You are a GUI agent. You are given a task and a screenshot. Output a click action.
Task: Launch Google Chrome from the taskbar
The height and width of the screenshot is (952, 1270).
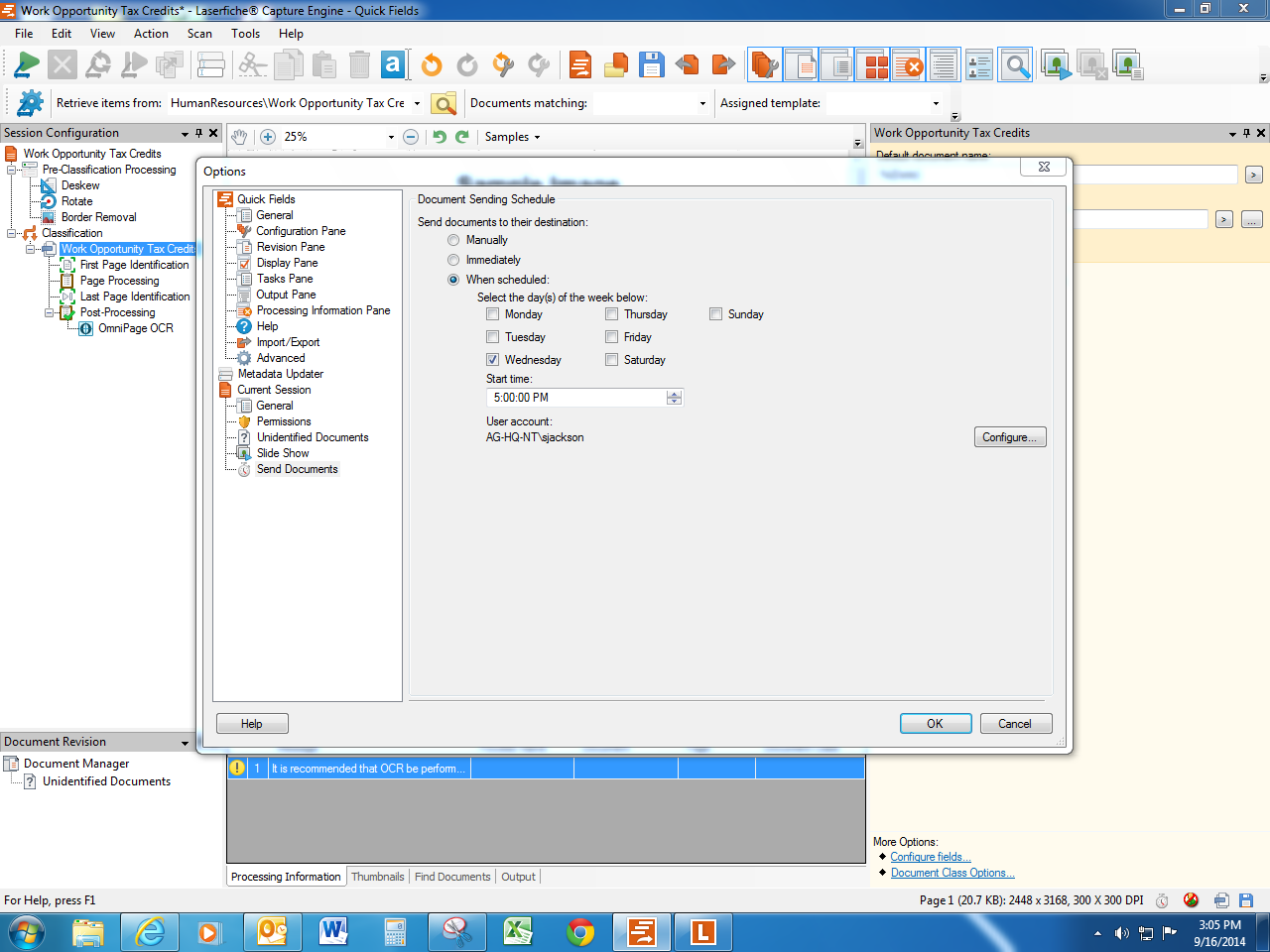point(580,932)
